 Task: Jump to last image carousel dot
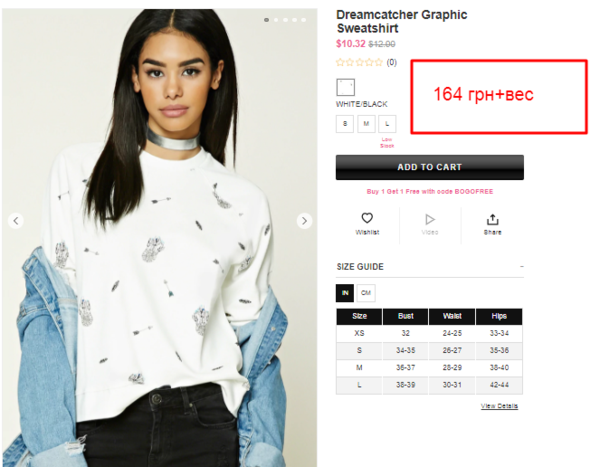tap(303, 20)
